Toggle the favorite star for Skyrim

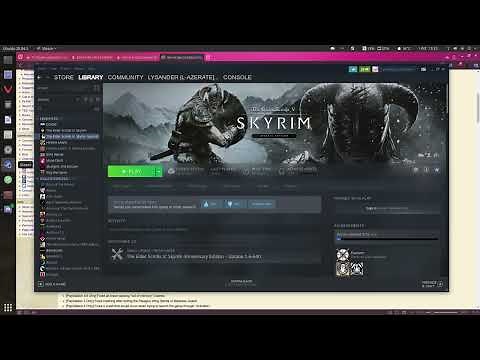(437, 170)
